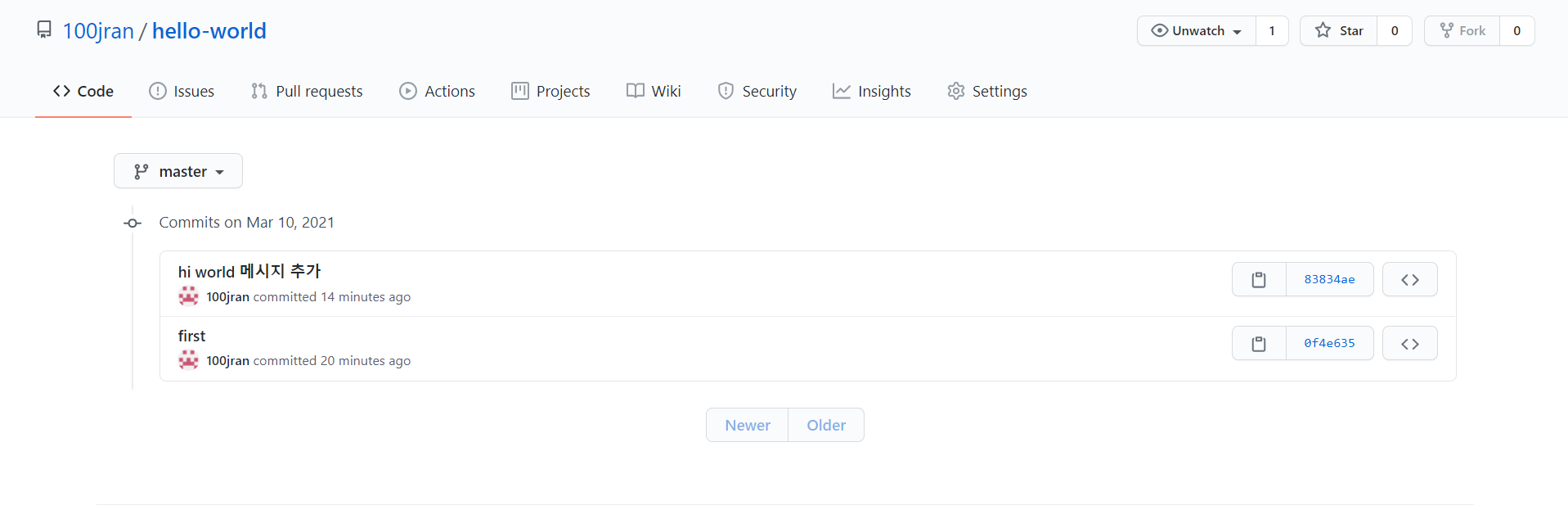The width and height of the screenshot is (1568, 519).
Task: Fork the hello-world repository
Action: coord(1462,31)
